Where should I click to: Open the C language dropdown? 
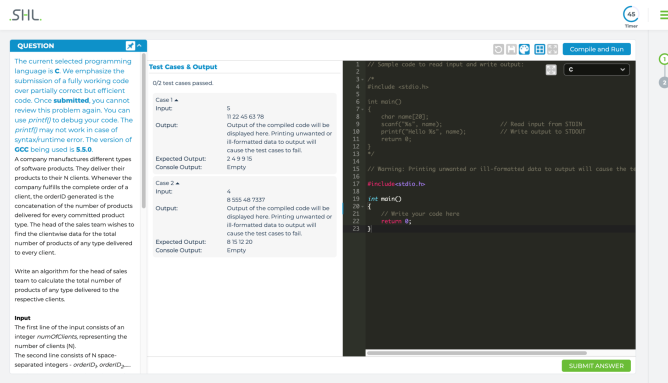point(596,69)
